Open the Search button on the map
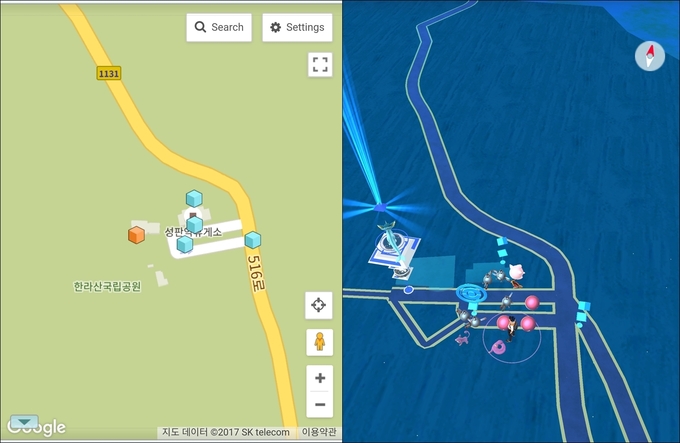The width and height of the screenshot is (680, 443). tap(219, 27)
